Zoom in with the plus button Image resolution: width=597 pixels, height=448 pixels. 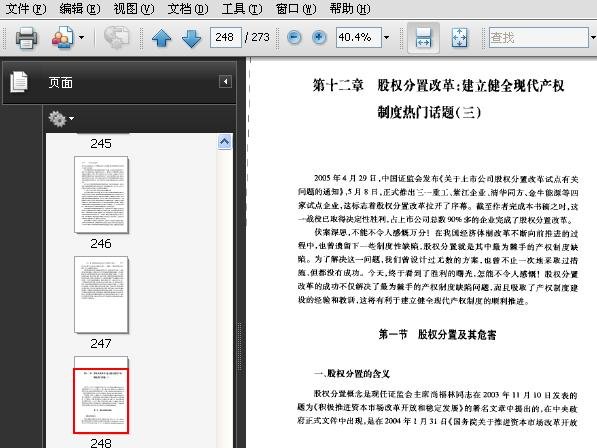(319, 37)
